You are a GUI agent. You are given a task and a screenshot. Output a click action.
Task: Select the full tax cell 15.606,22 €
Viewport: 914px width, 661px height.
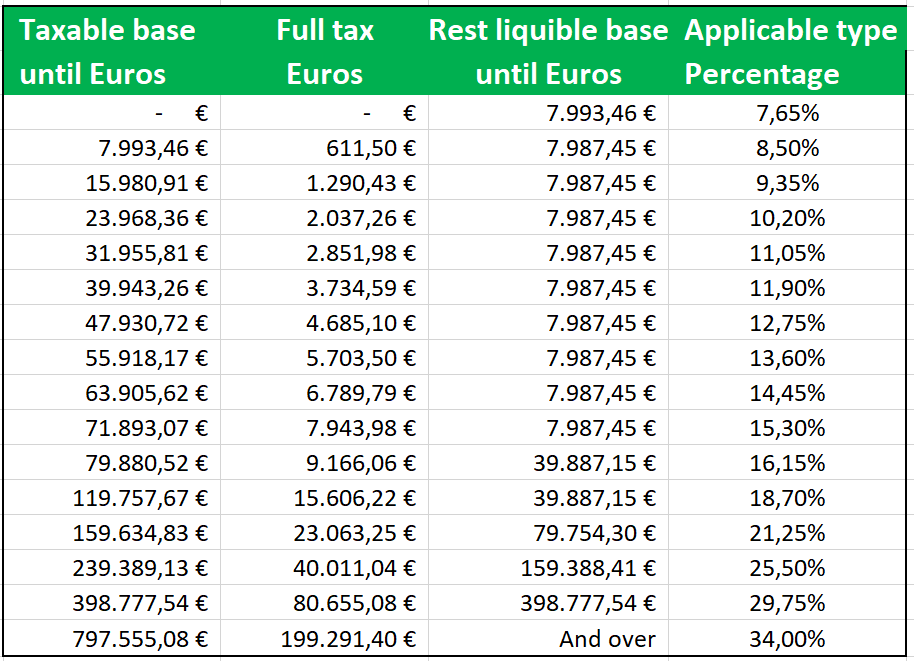325,498
